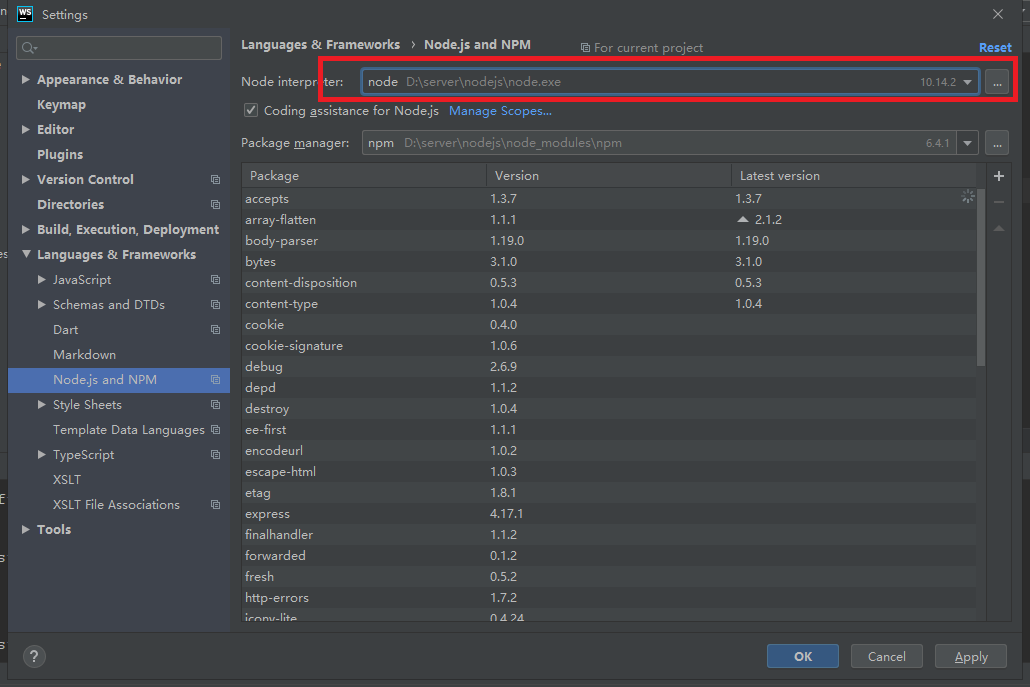
Task: Select Plugins in settings tree
Action: click(60, 154)
